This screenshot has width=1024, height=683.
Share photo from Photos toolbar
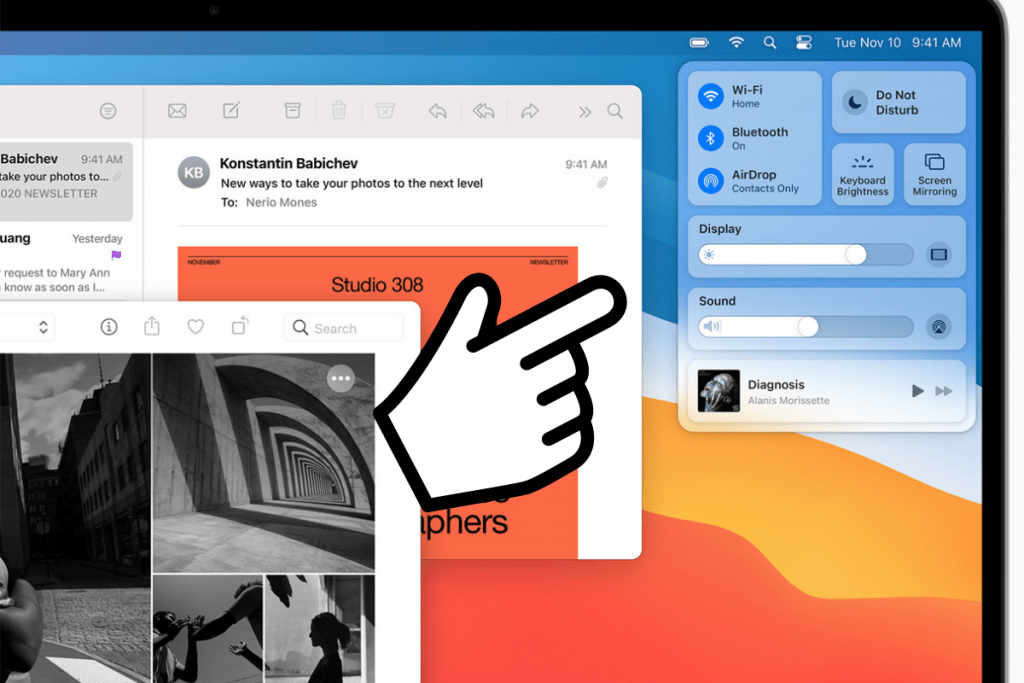[152, 325]
